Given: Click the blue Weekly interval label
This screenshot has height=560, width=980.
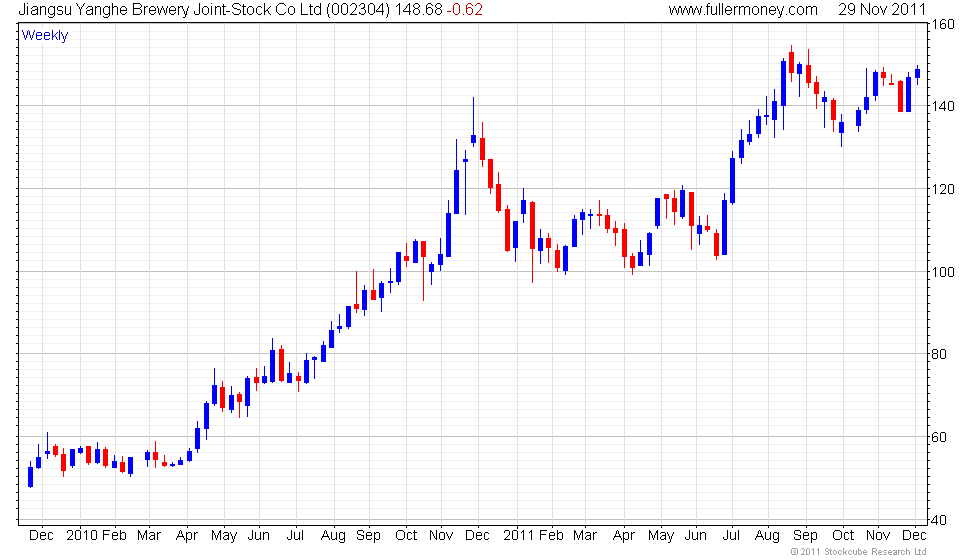Looking at the screenshot, I should click(45, 36).
